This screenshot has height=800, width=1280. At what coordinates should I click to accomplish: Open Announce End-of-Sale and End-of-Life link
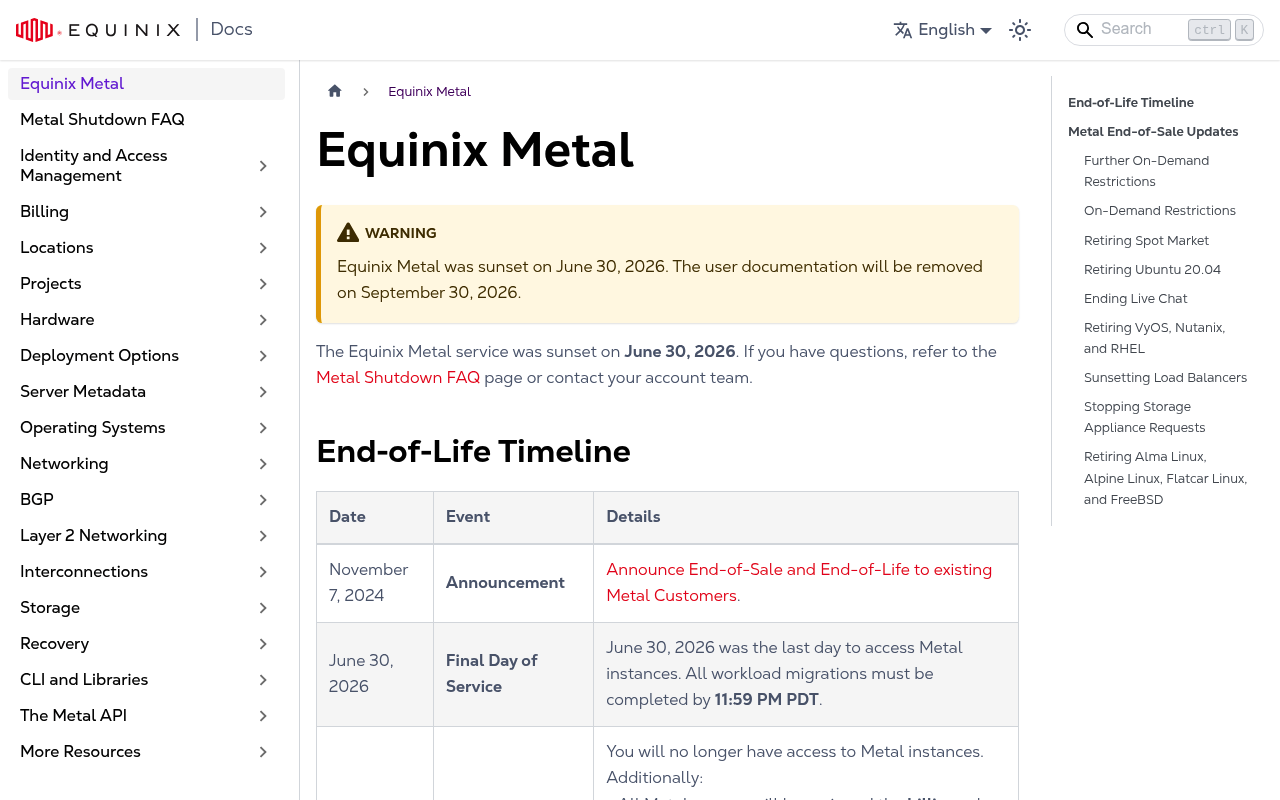799,583
